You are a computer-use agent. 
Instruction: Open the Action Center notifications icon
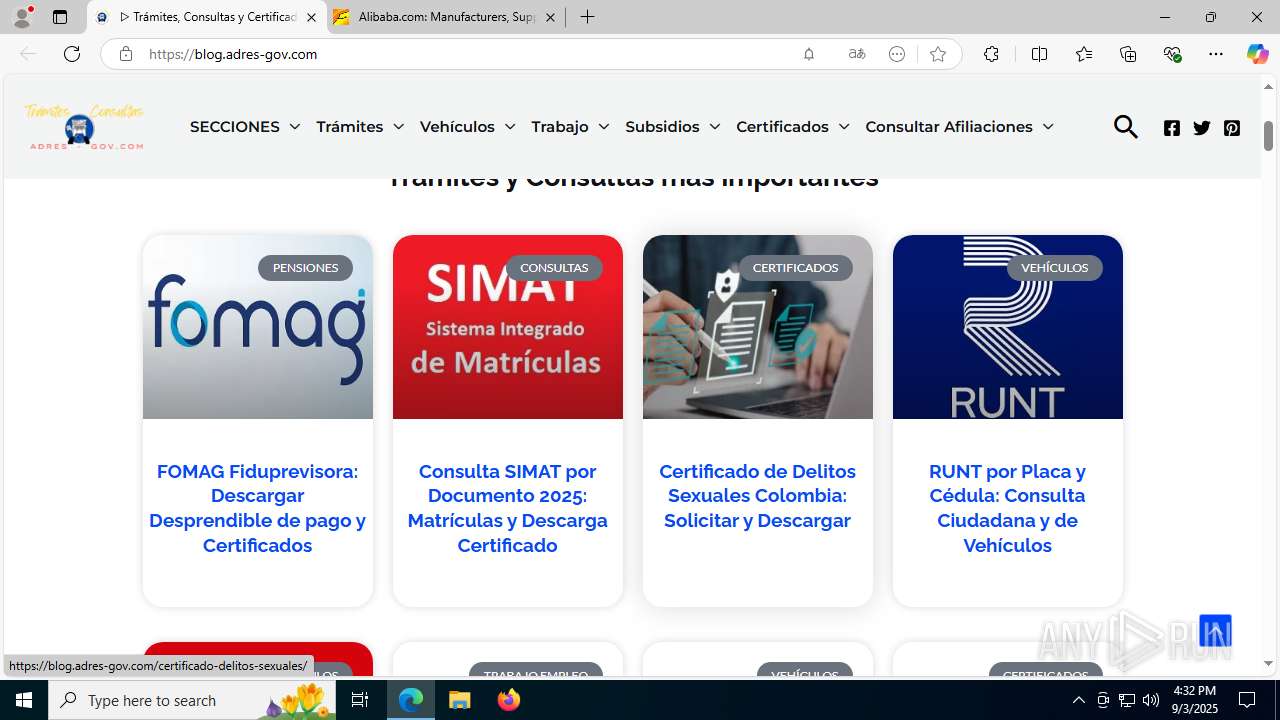click(x=1247, y=700)
